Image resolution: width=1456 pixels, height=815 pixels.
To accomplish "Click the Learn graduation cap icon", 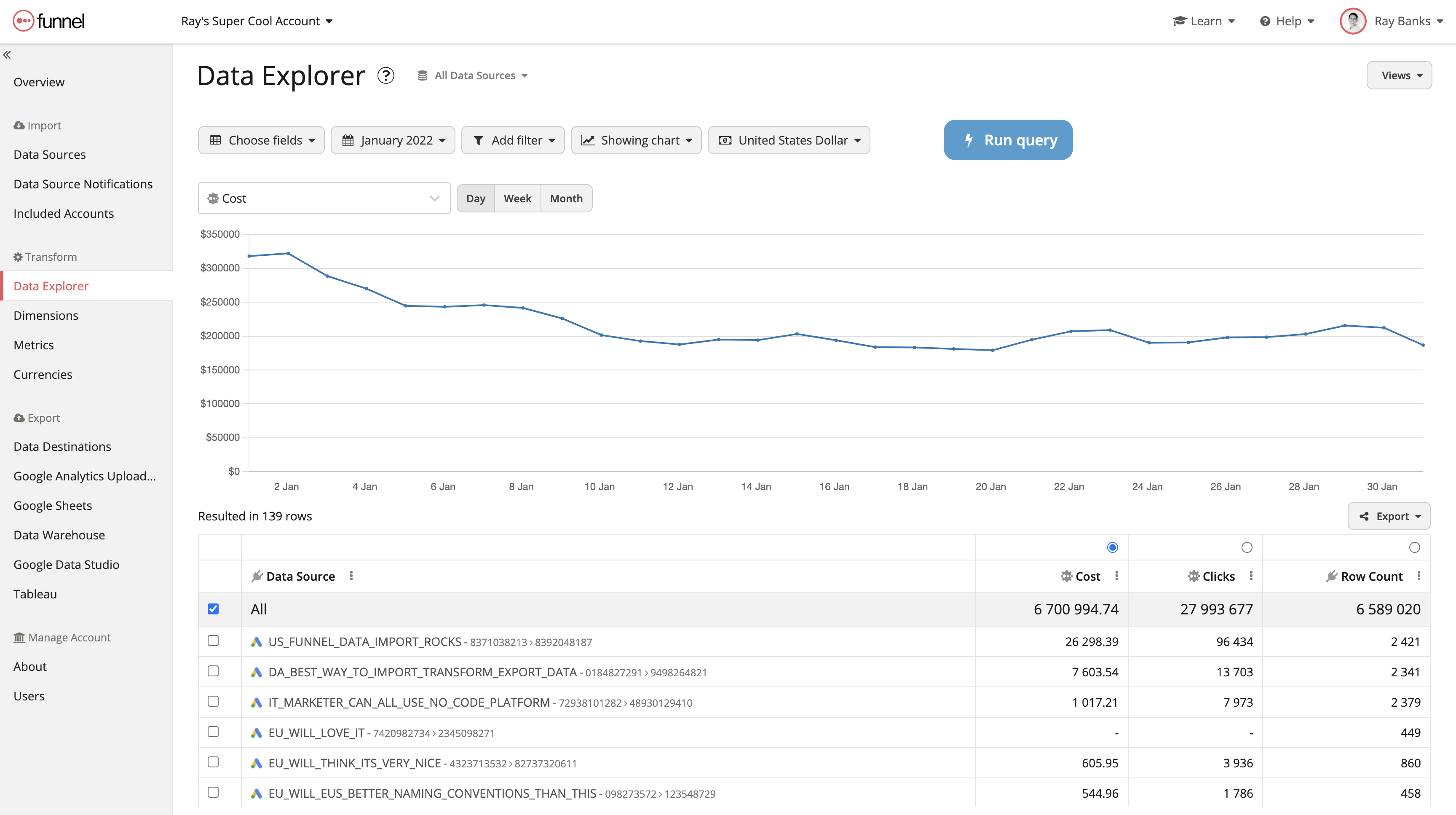I will click(x=1180, y=21).
